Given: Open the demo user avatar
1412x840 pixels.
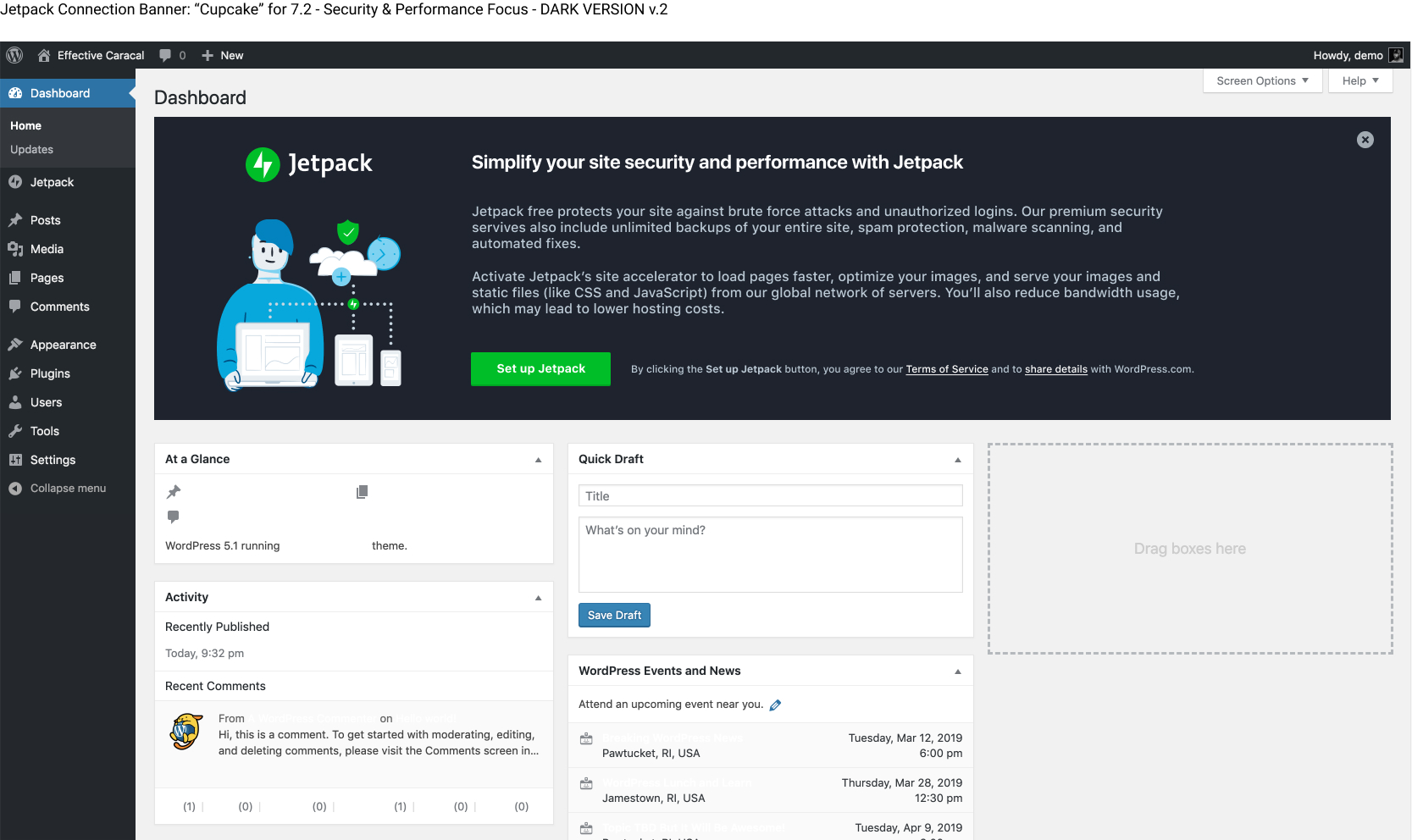Looking at the screenshot, I should (1396, 55).
